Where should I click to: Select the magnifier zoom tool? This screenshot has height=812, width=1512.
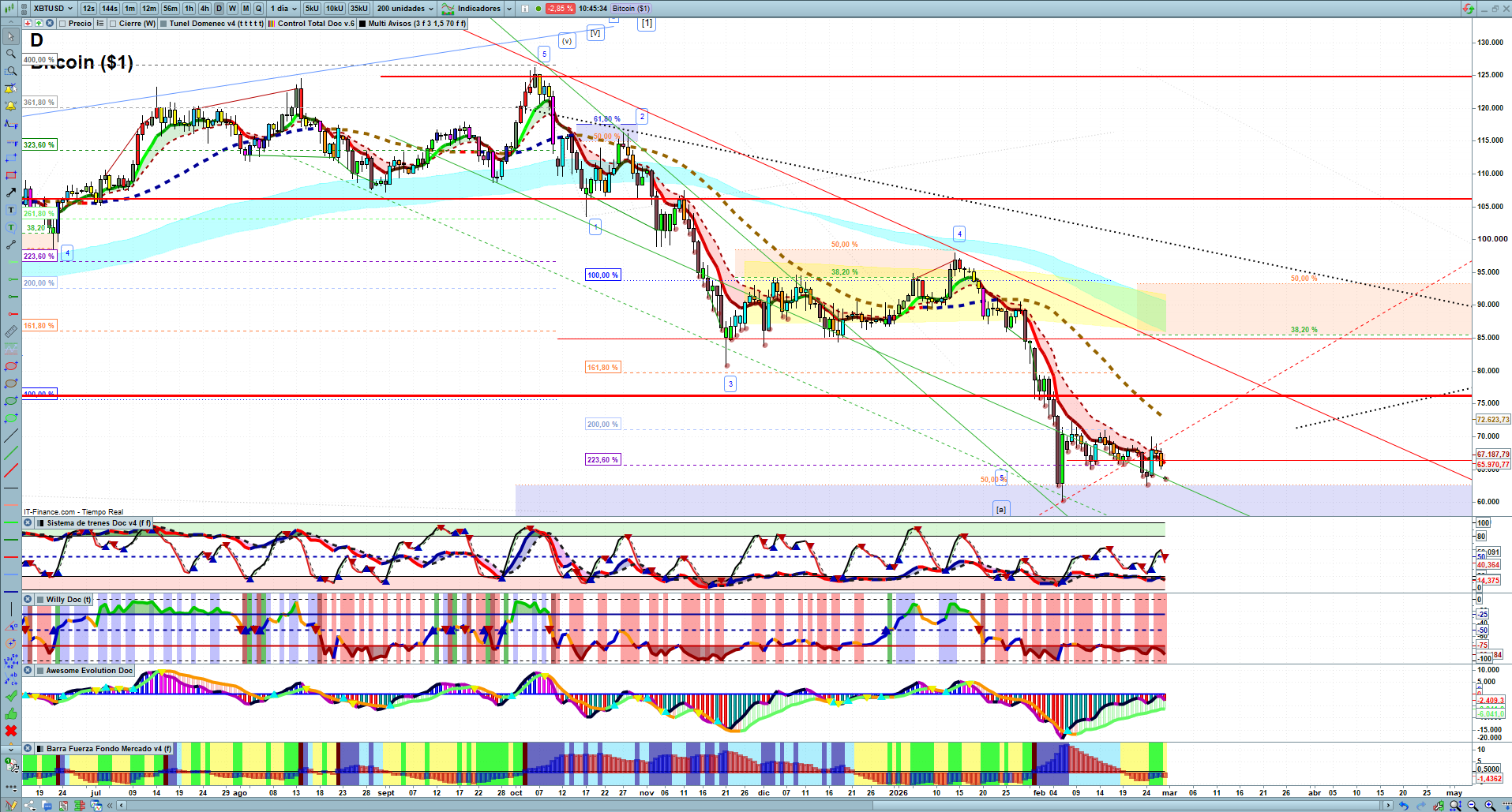[x=11, y=54]
